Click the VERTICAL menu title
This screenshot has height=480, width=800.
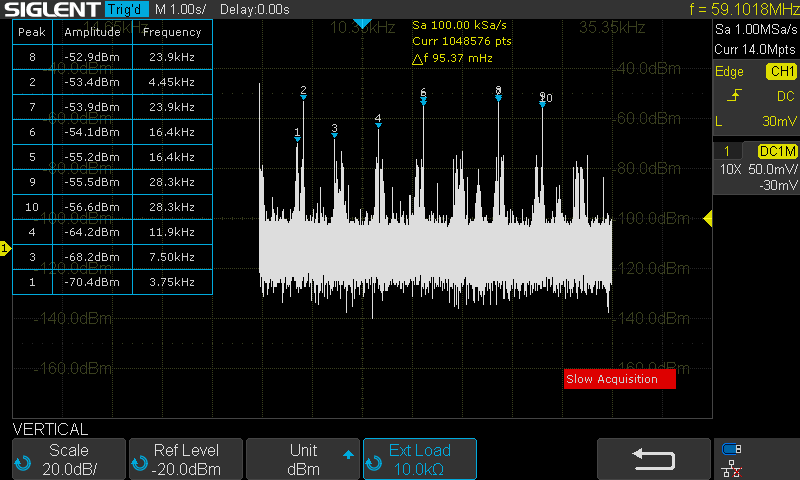(x=50, y=430)
